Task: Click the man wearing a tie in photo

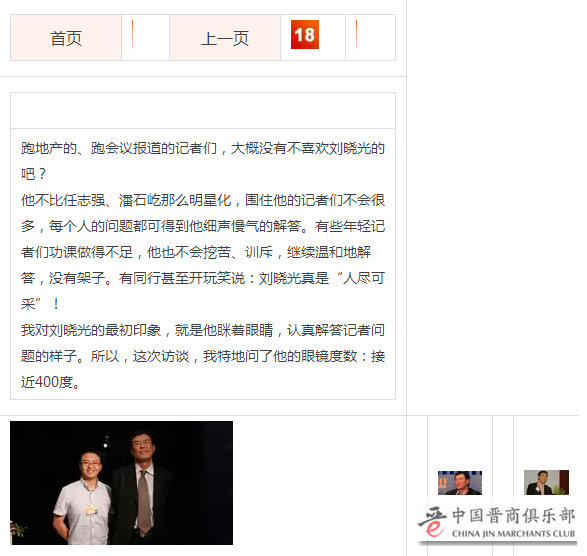Action: pyautogui.click(x=141, y=487)
